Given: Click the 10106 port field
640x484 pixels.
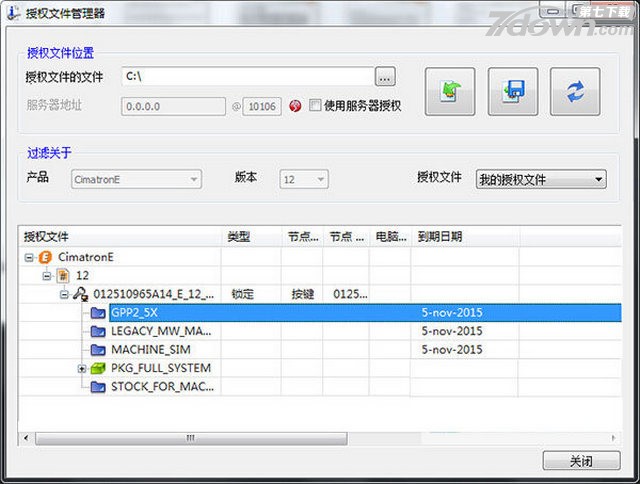Looking at the screenshot, I should 262,107.
